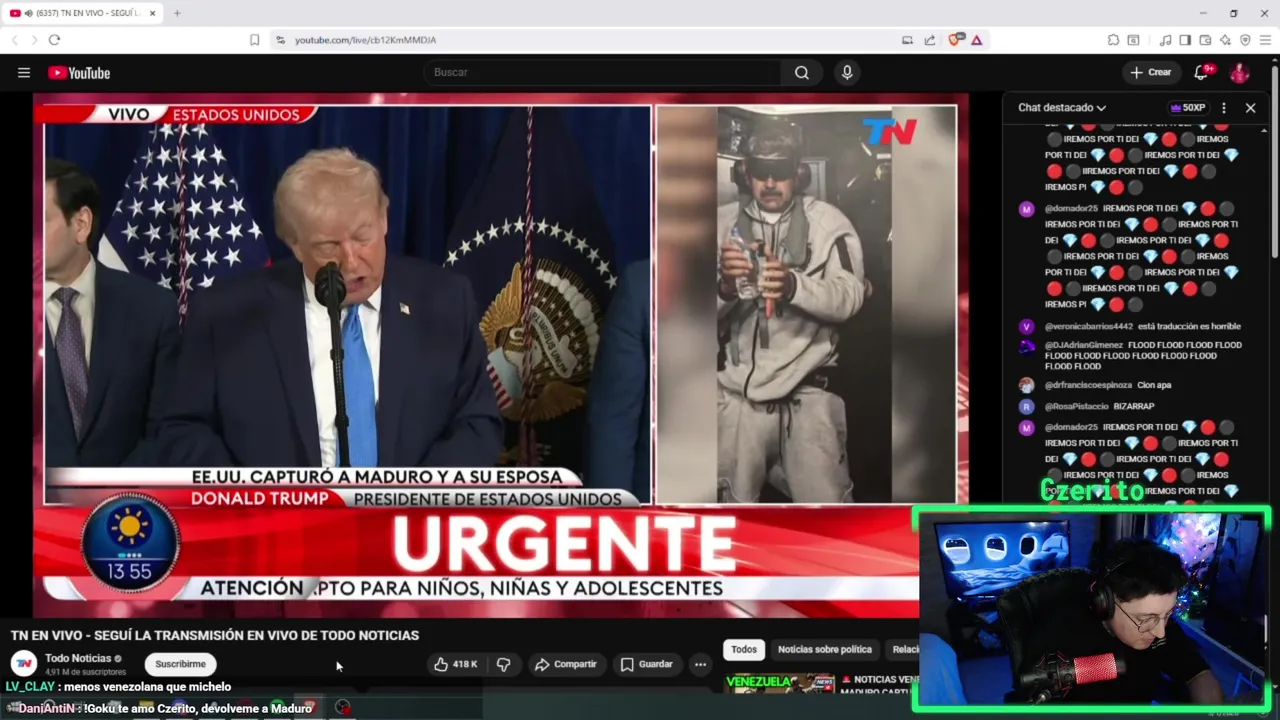This screenshot has height=720, width=1280.
Task: Click the NOTICIAS VENEZUELA recommended video title
Action: tap(880, 685)
